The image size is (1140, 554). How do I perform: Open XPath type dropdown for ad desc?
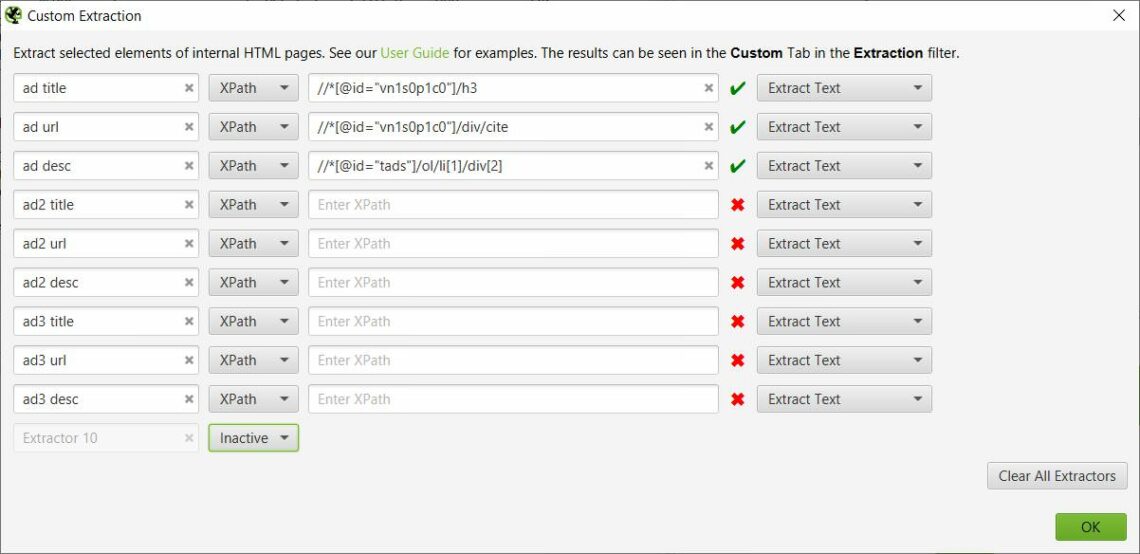point(253,166)
